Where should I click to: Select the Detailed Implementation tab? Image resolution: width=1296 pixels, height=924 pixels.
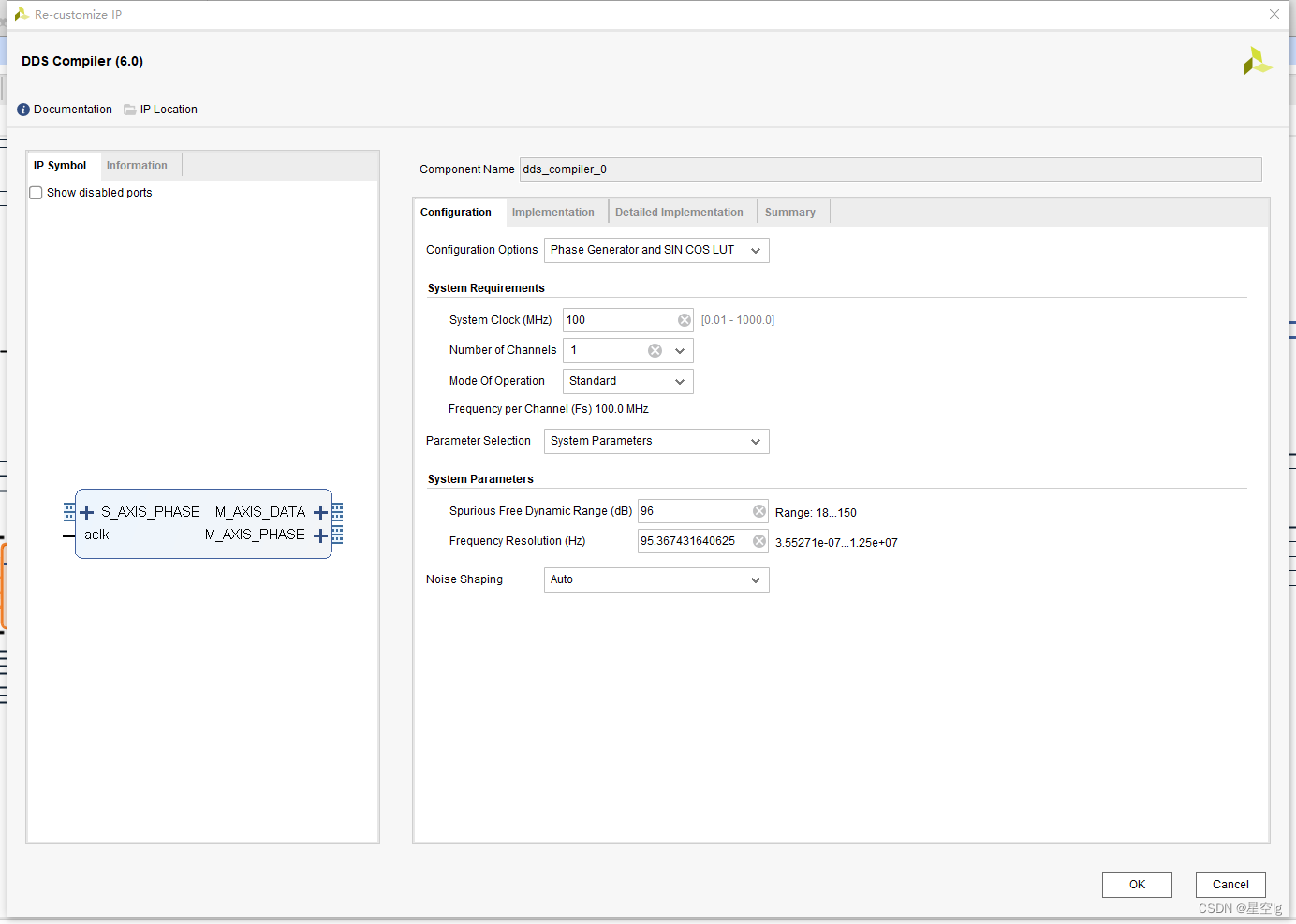[x=679, y=213]
